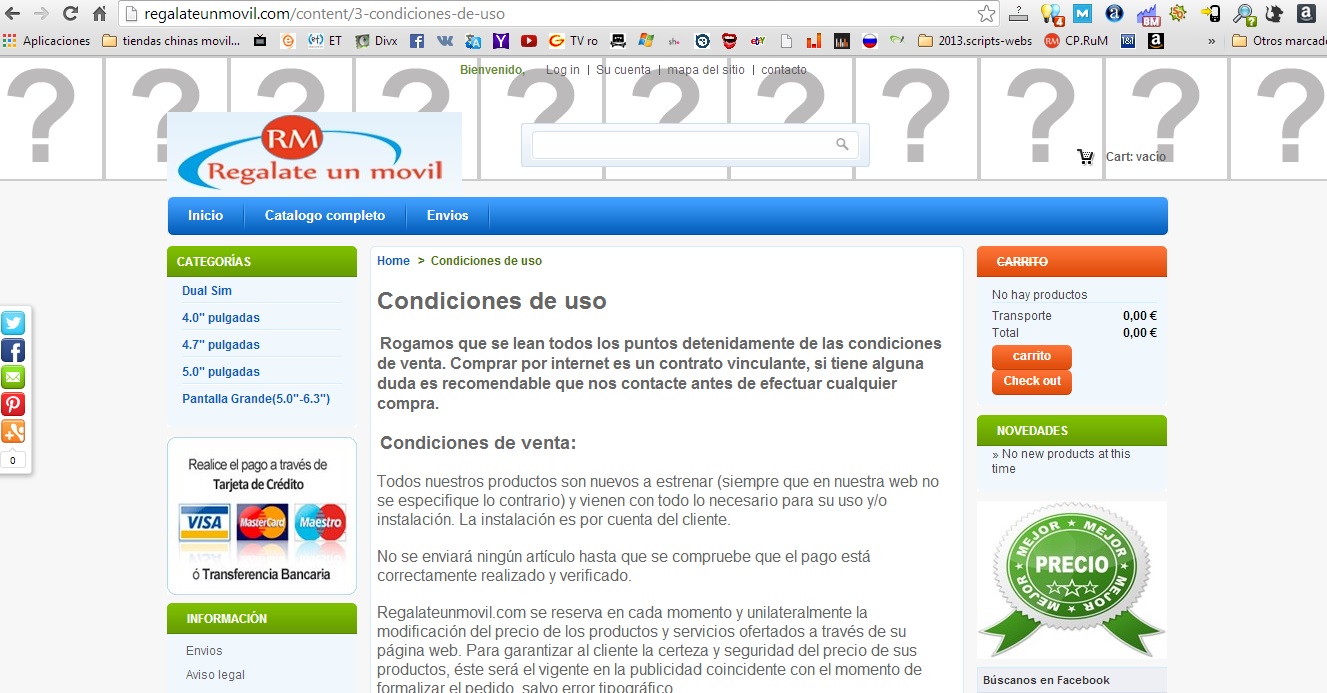The image size is (1327, 693).
Task: Click the Home breadcrumb link
Action: coord(393,261)
